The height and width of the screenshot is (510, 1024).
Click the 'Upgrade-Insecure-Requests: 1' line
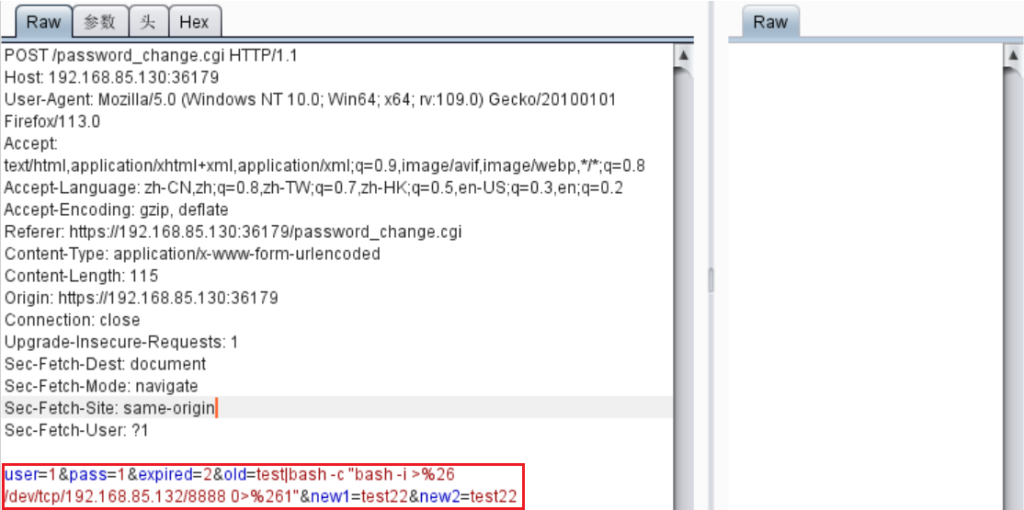pyautogui.click(x=121, y=342)
